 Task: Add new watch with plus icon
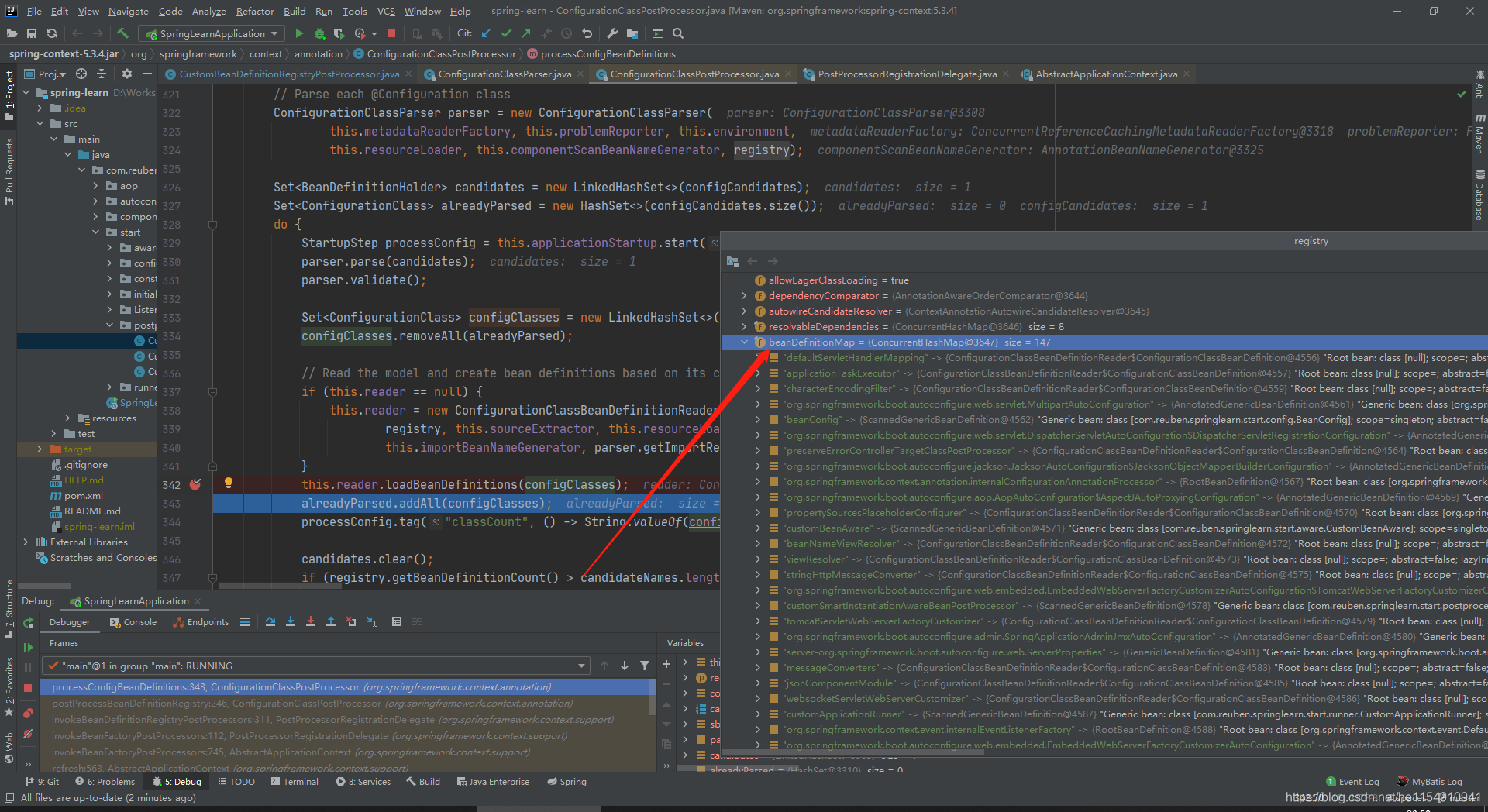tap(666, 664)
